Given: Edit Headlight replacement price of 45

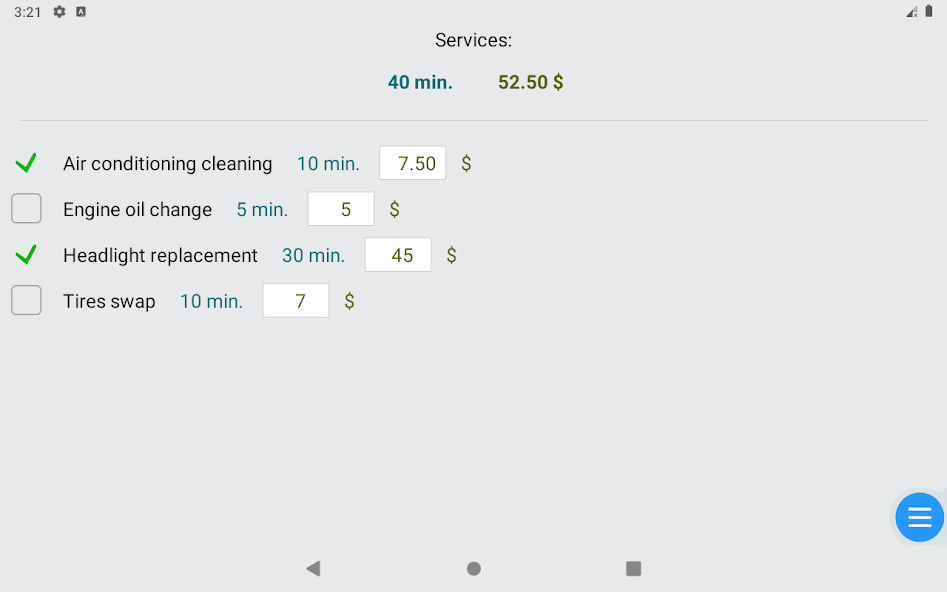Looking at the screenshot, I should (x=398, y=255).
